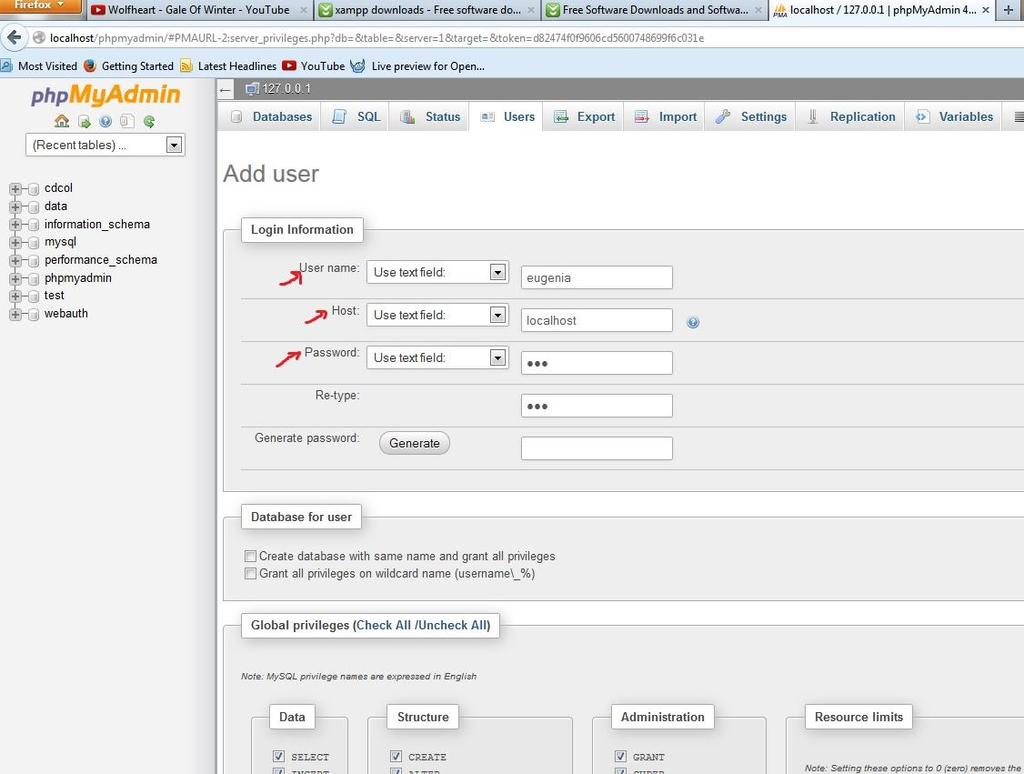Open the Getting Started bookmark
This screenshot has height=774, width=1024.
[x=129, y=66]
